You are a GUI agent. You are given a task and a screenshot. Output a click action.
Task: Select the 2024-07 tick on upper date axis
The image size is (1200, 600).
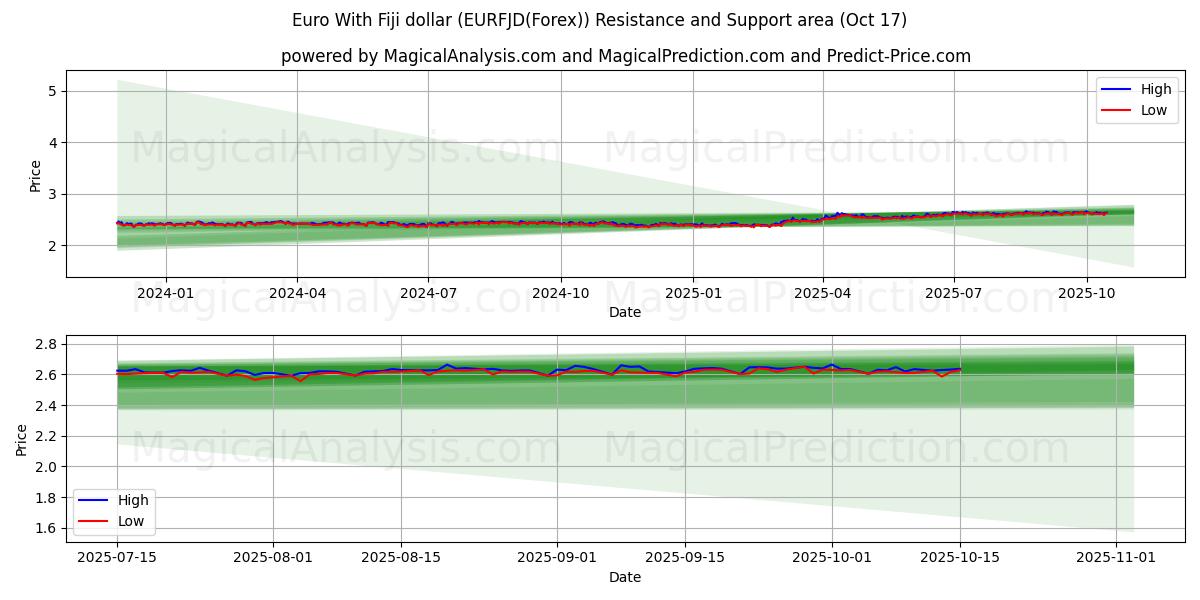428,293
